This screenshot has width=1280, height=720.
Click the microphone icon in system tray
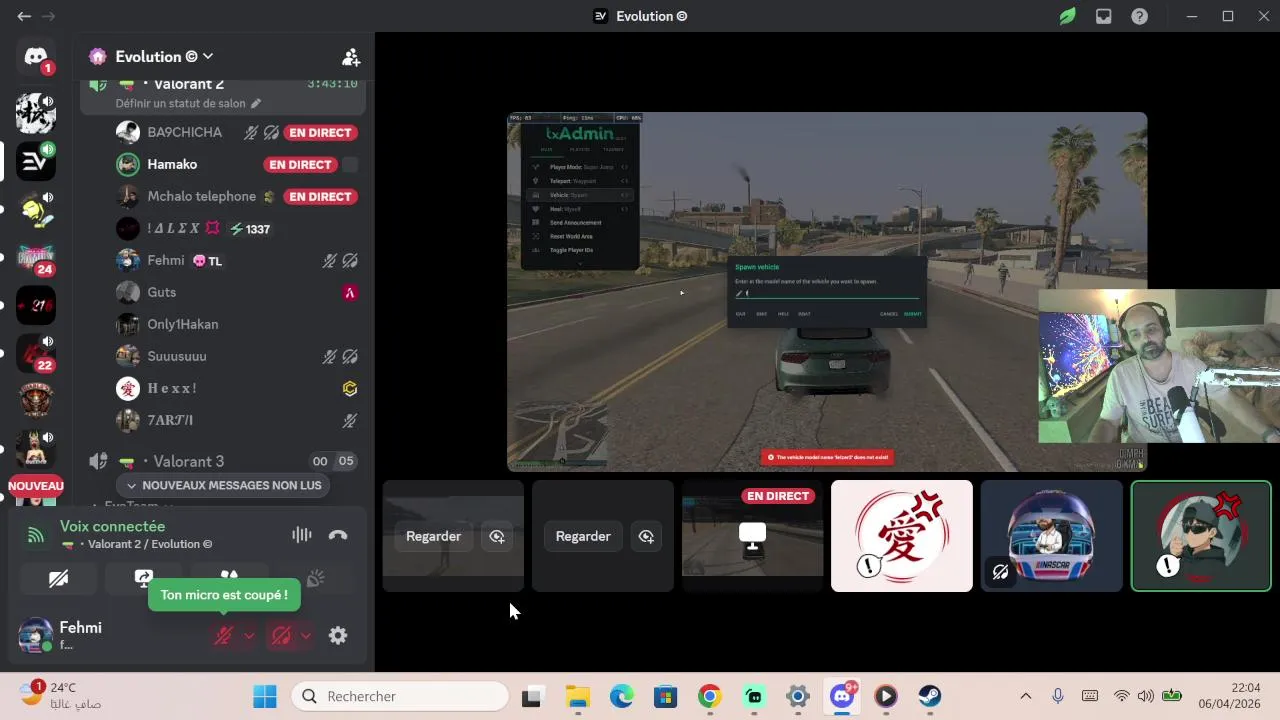(x=1058, y=696)
